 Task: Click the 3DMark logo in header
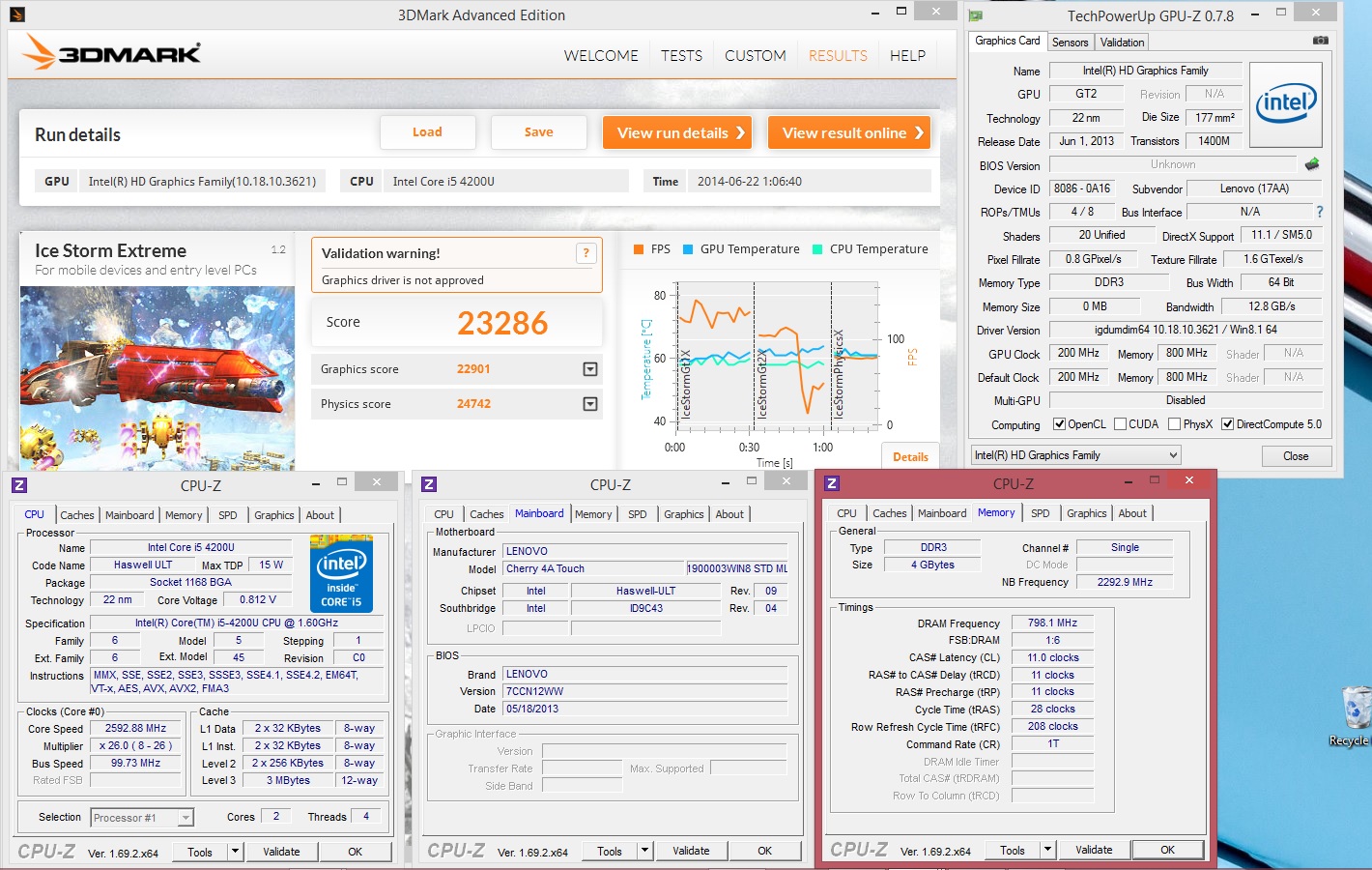112,52
